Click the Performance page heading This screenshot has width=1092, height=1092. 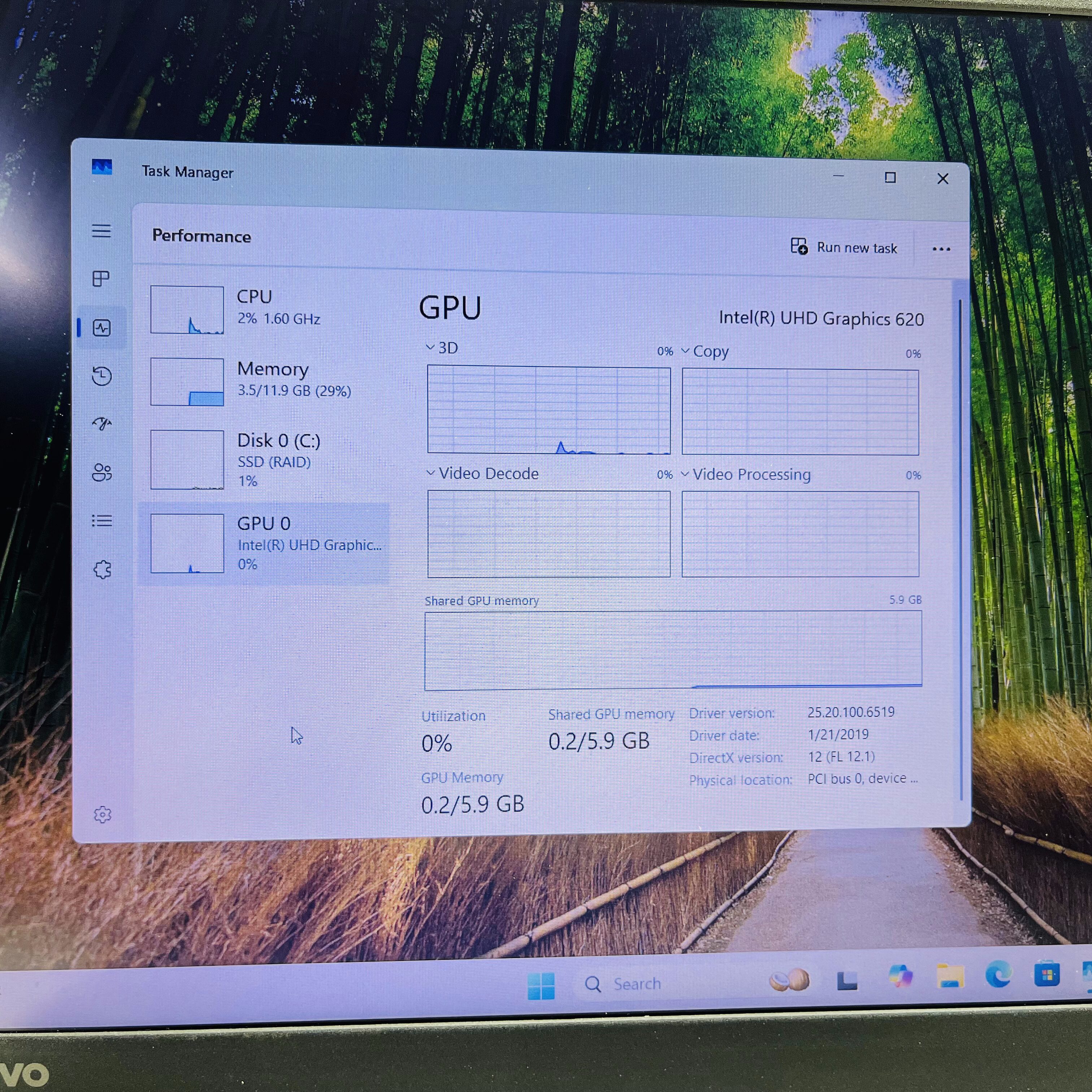[202, 236]
